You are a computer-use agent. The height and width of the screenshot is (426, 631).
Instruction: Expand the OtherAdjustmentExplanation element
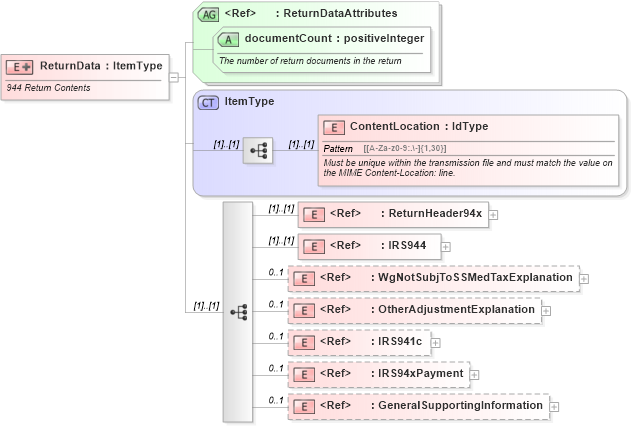pos(546,311)
